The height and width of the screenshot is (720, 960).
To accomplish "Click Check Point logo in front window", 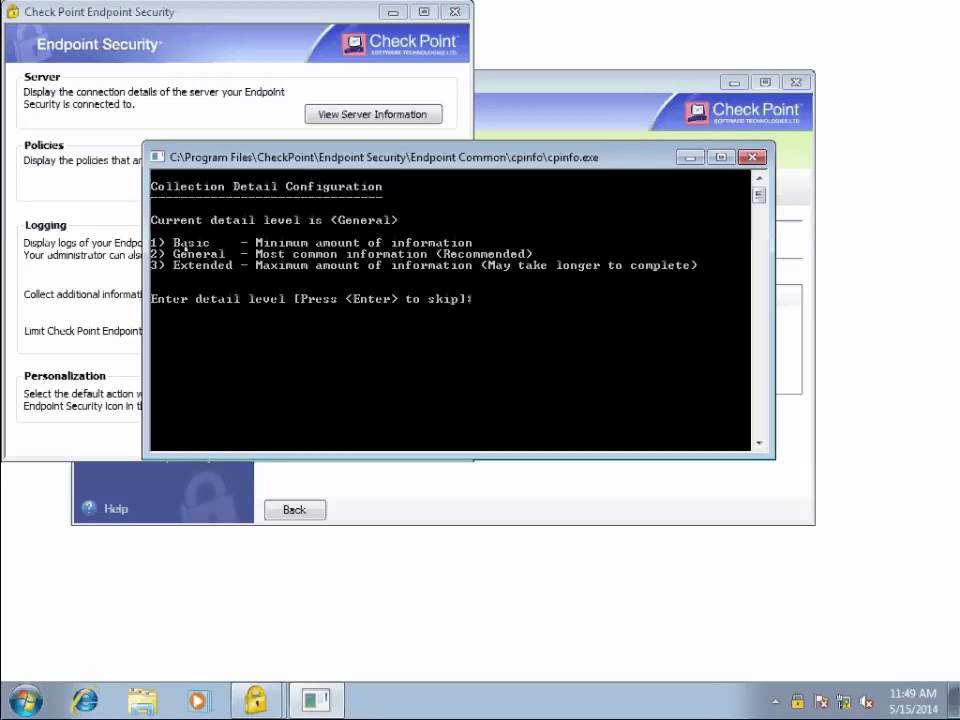I will click(399, 43).
